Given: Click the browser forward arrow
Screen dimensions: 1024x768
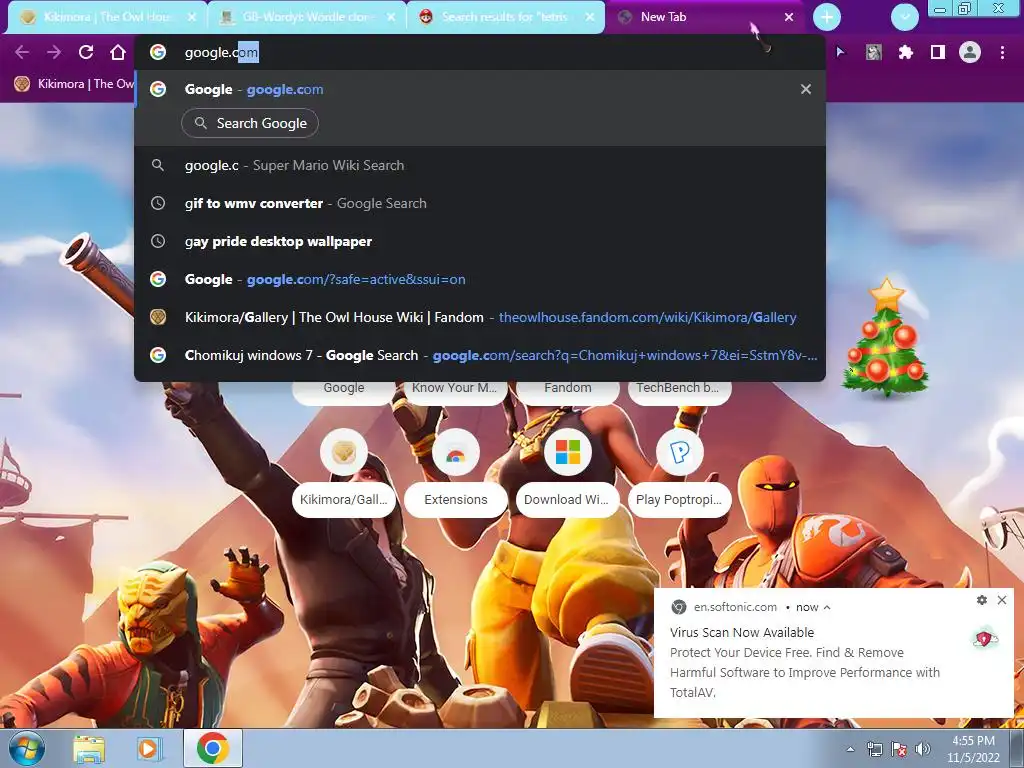Looking at the screenshot, I should (54, 52).
